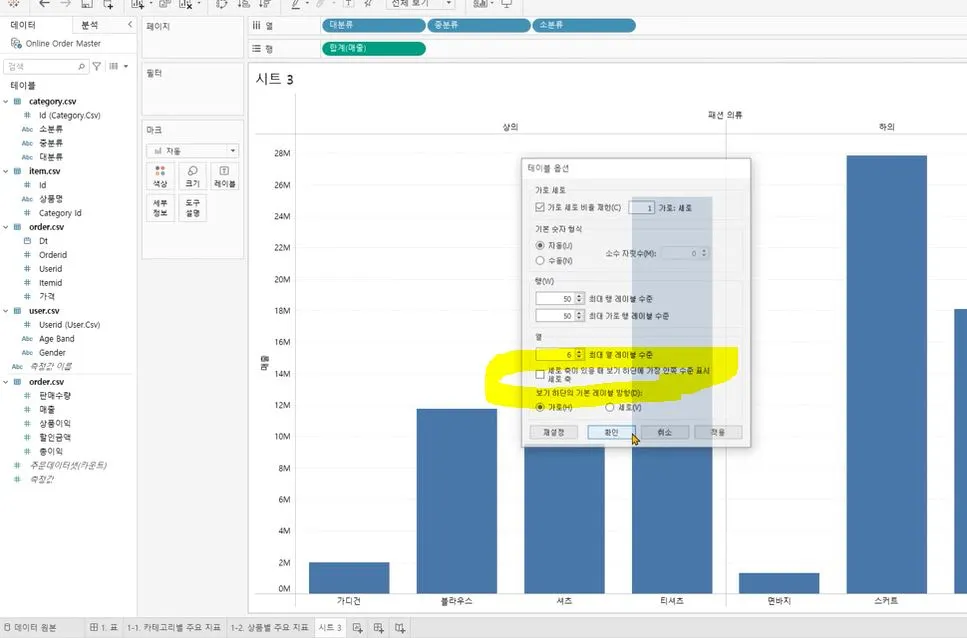967x638 pixels.
Task: Toggle the 가로 세로 비율 제한 checkbox
Action: [540, 207]
